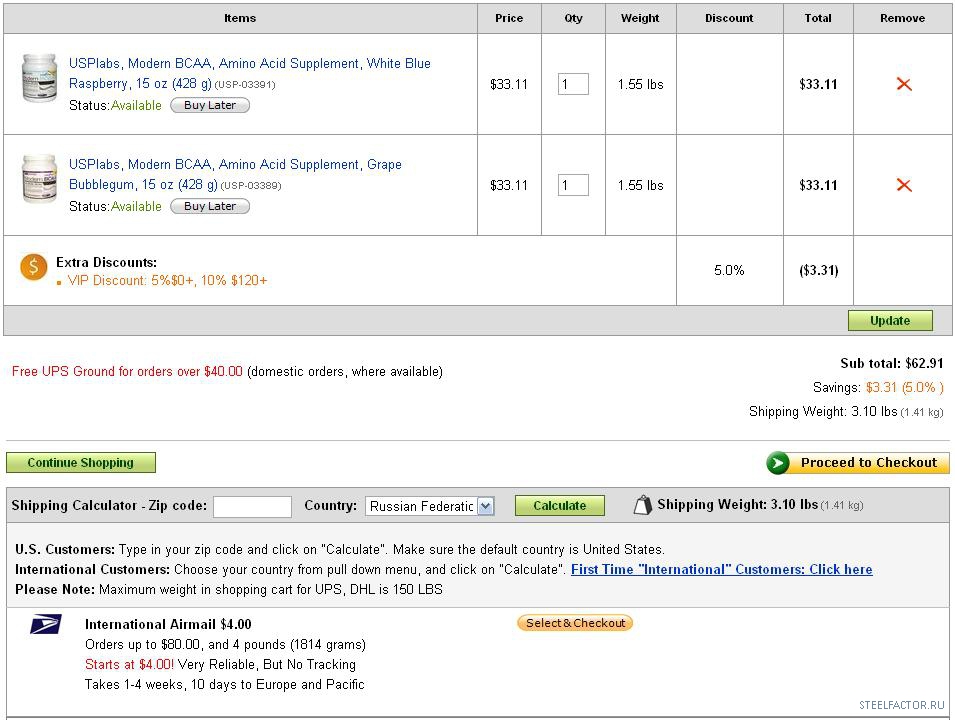Viewport: 955px width, 720px height.
Task: Open Grape Bubblegum product thumbnail
Action: (40, 180)
